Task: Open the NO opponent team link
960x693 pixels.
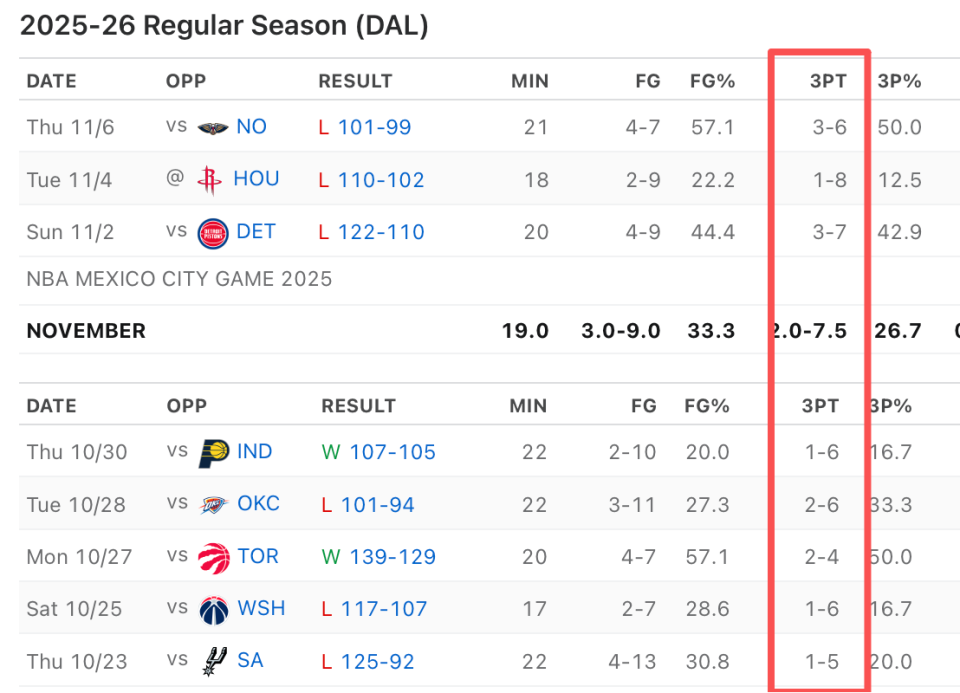Action: click(252, 127)
